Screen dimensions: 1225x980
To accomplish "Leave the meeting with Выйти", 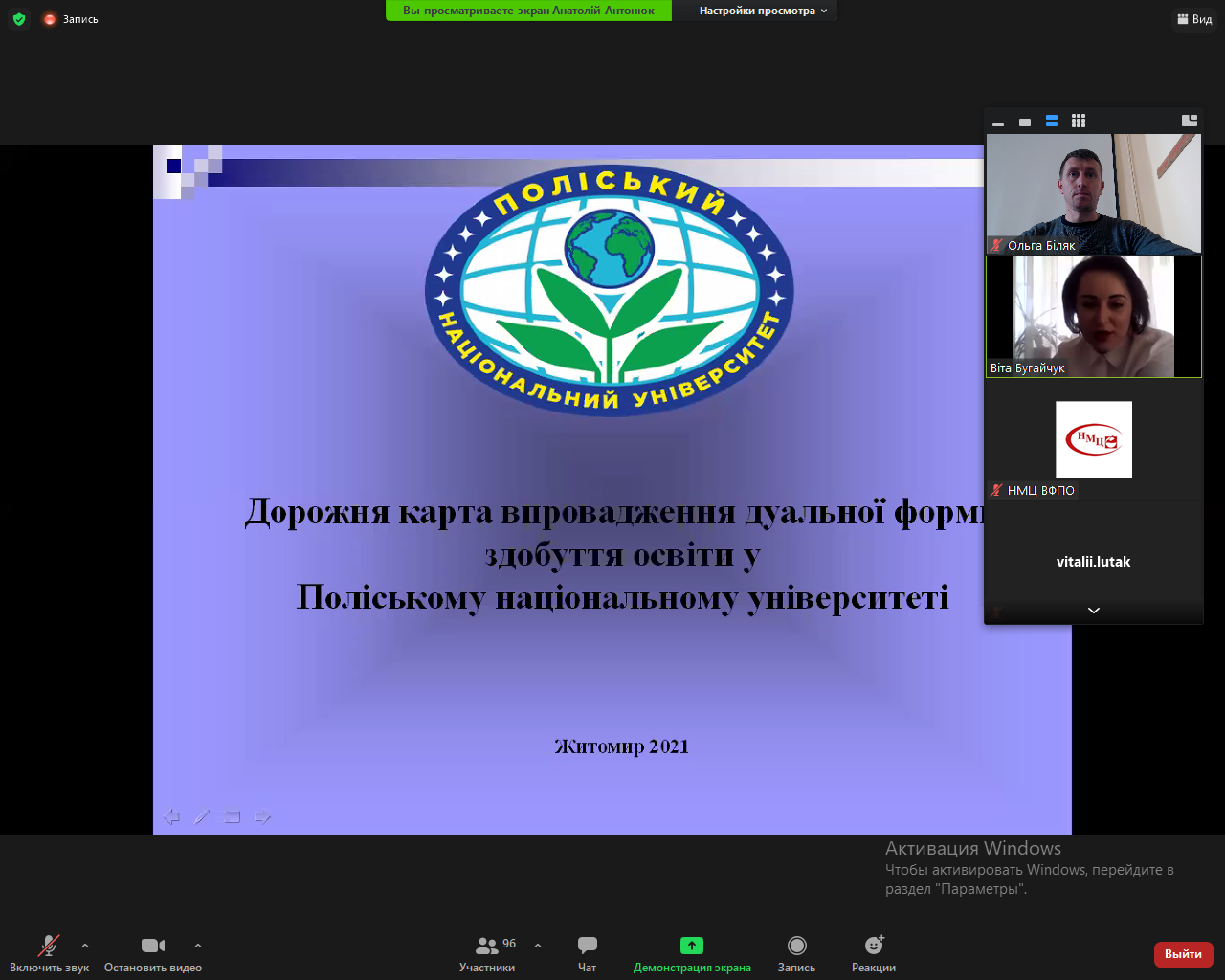I will click(1183, 954).
